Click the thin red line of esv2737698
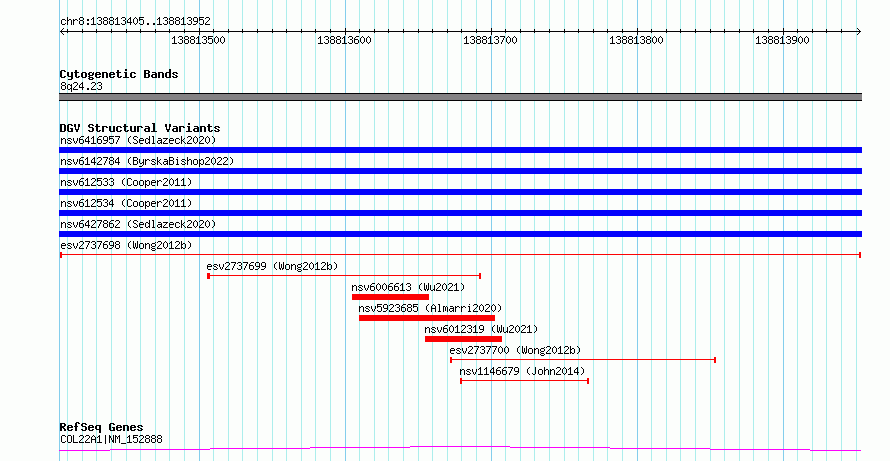 point(460,255)
